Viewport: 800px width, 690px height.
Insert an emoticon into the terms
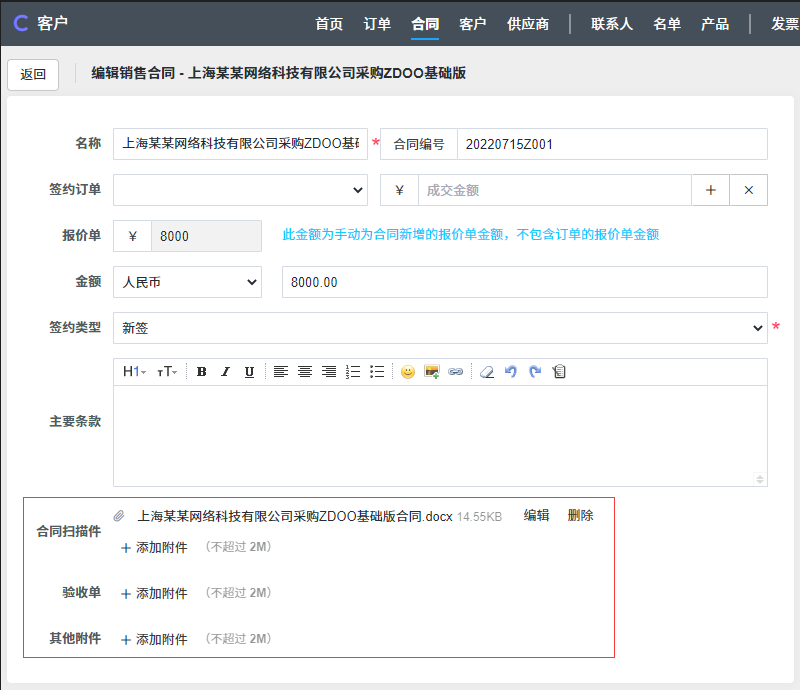pos(408,372)
